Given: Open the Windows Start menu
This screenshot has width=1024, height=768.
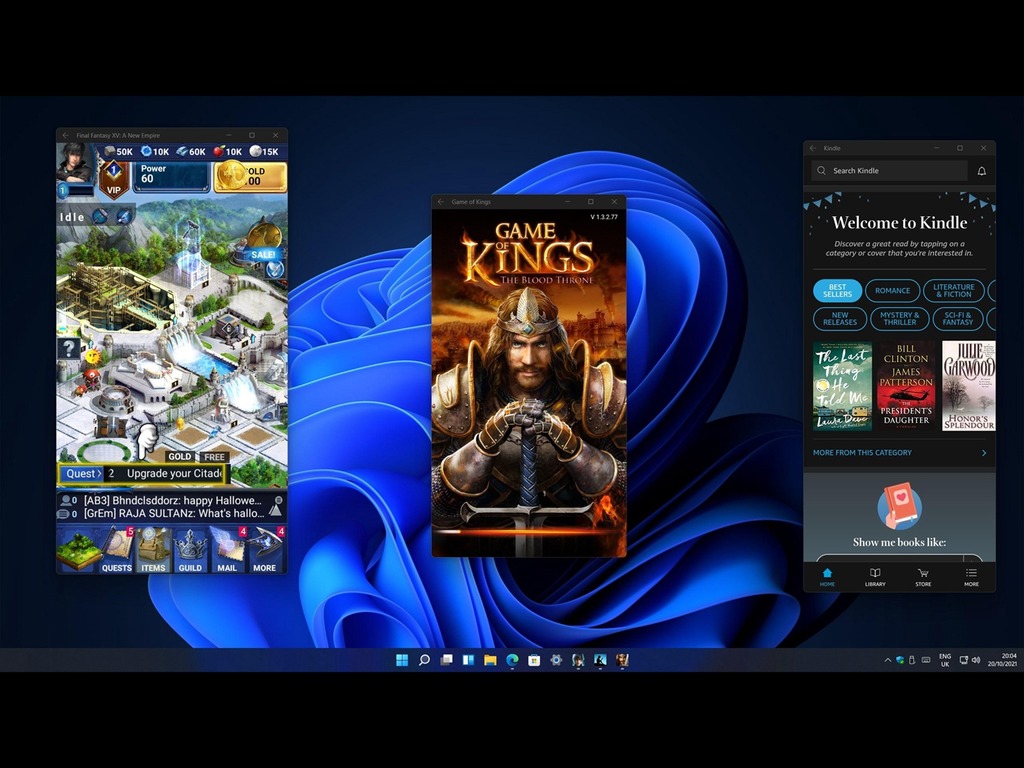Looking at the screenshot, I should tap(402, 660).
